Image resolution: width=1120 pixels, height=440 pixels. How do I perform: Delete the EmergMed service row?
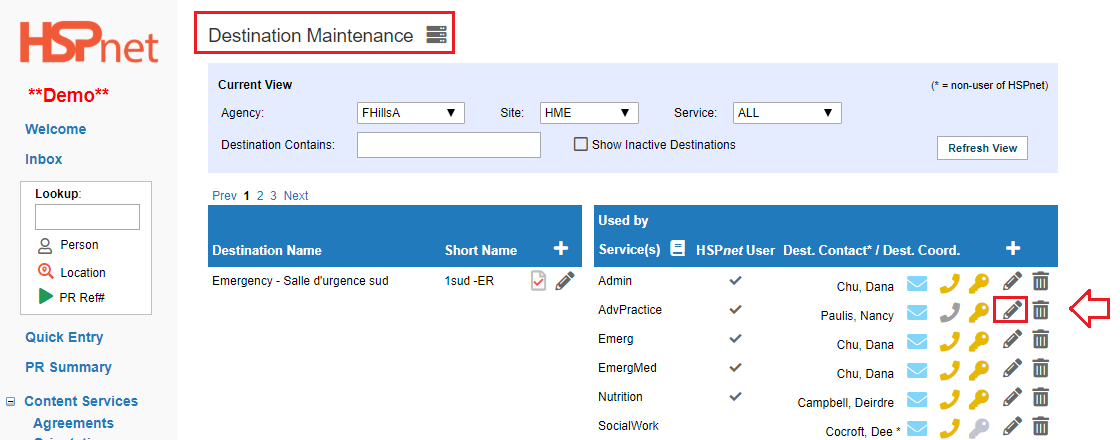pyautogui.click(x=1041, y=368)
